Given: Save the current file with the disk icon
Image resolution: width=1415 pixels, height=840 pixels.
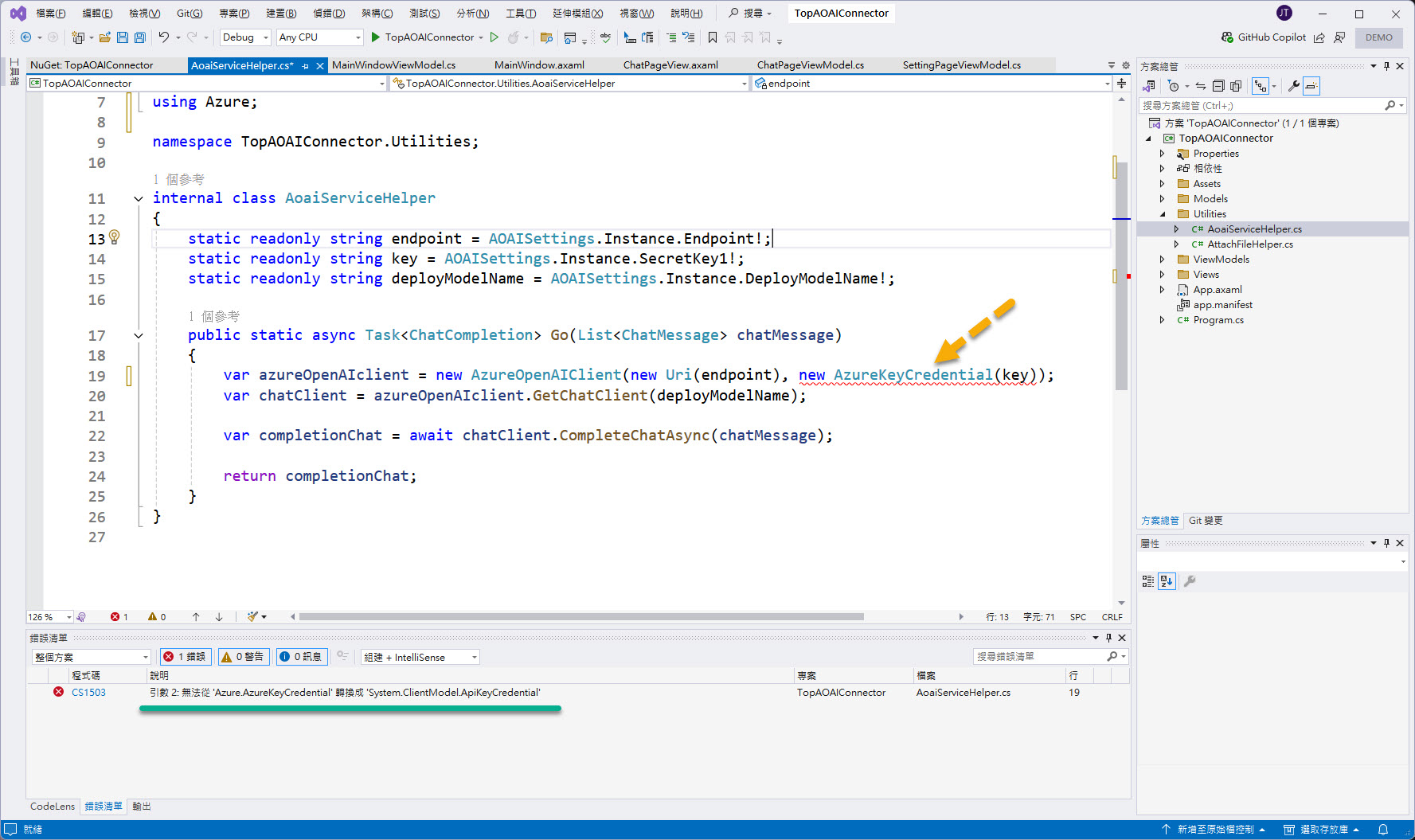Looking at the screenshot, I should tap(123, 37).
